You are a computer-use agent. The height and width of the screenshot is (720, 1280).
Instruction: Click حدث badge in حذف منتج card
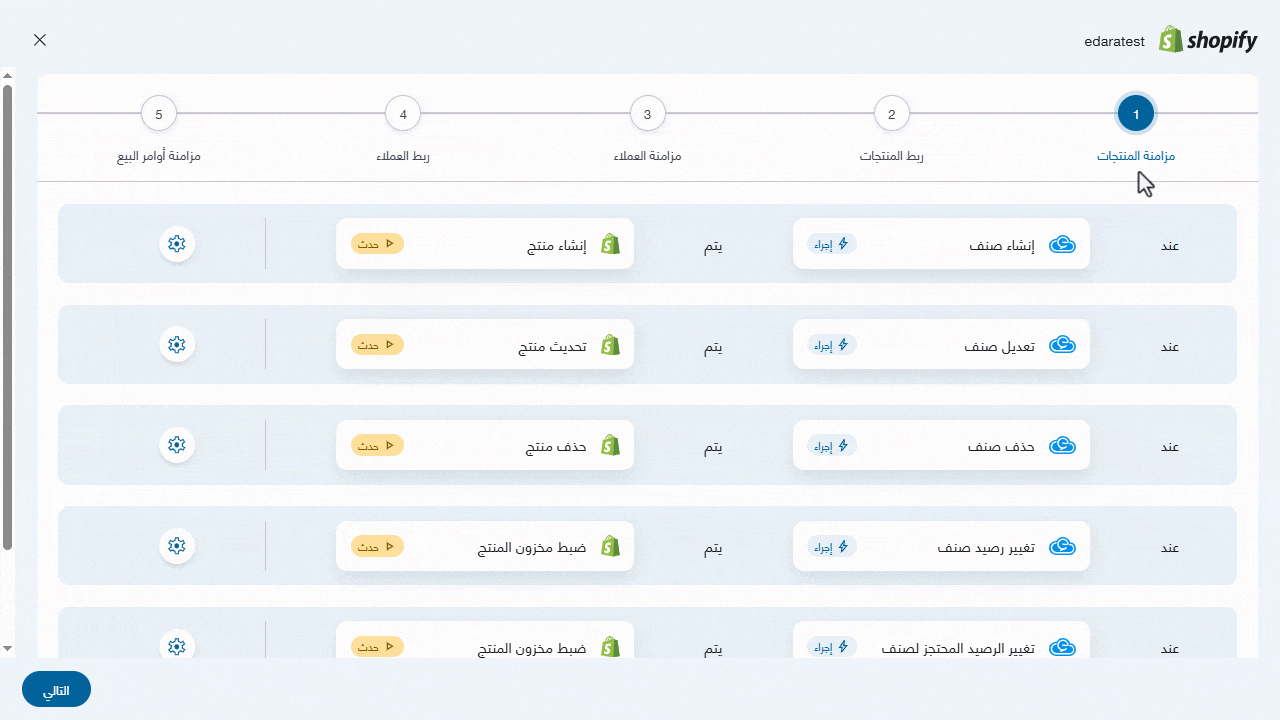[x=377, y=445]
